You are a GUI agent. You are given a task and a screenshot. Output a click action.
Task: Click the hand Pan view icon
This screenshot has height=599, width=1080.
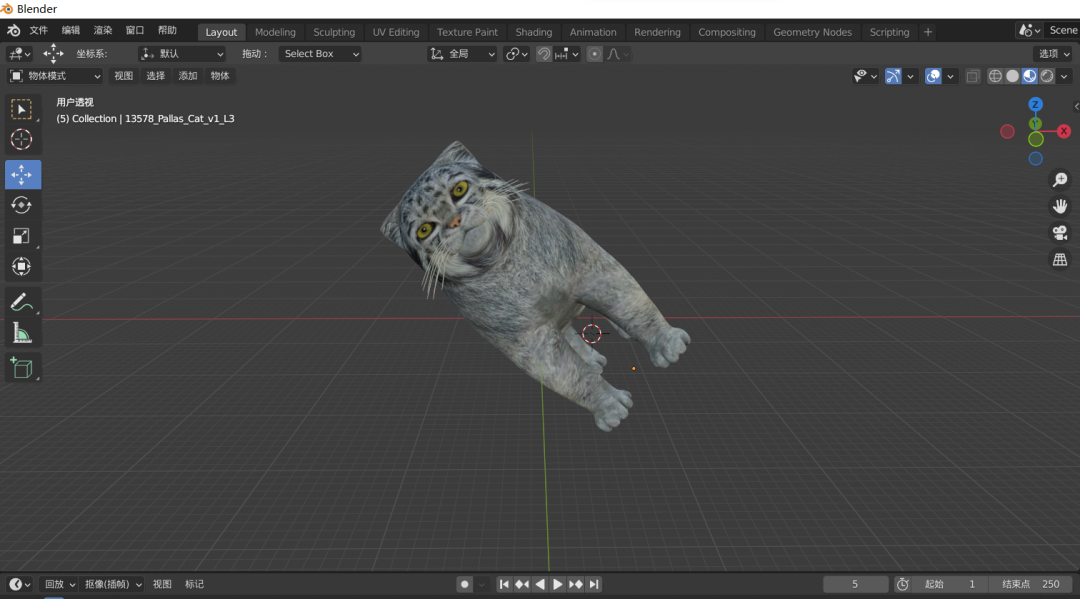[x=1060, y=206]
